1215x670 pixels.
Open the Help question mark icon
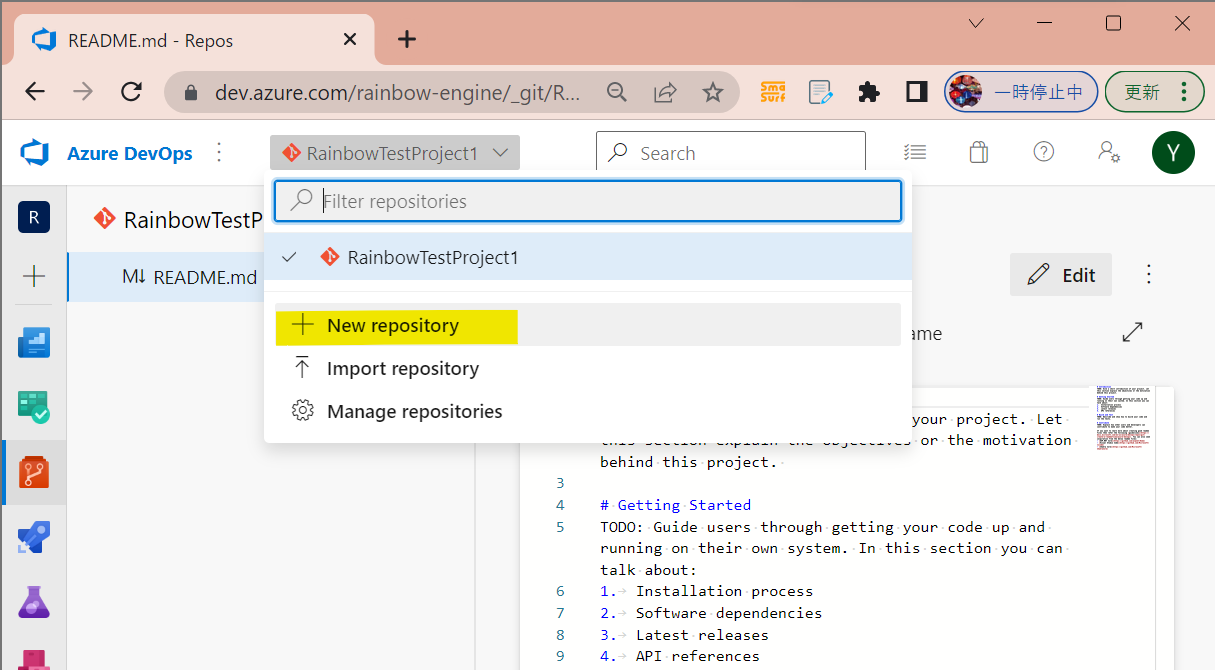pos(1044,152)
